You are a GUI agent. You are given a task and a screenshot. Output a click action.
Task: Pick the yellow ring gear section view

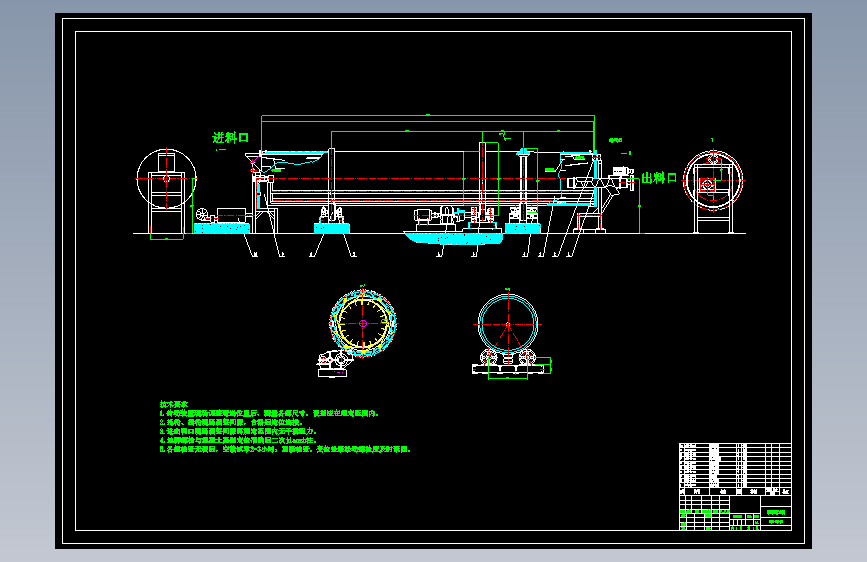(x=363, y=324)
